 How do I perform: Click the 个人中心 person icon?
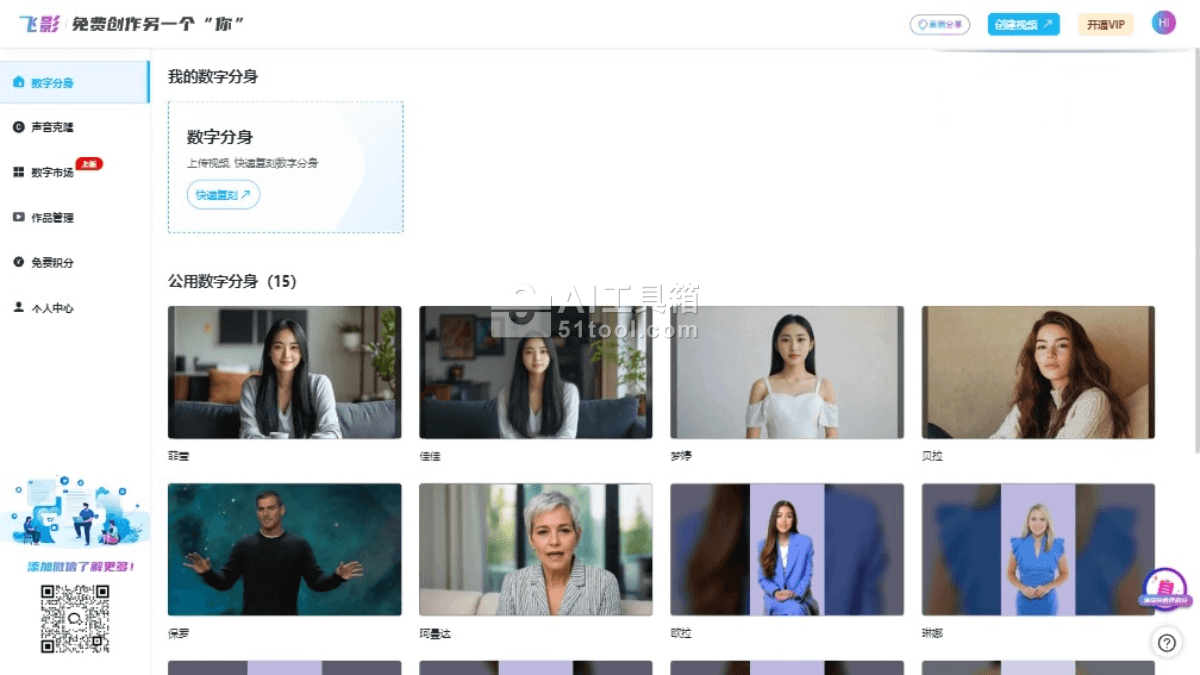pyautogui.click(x=18, y=307)
